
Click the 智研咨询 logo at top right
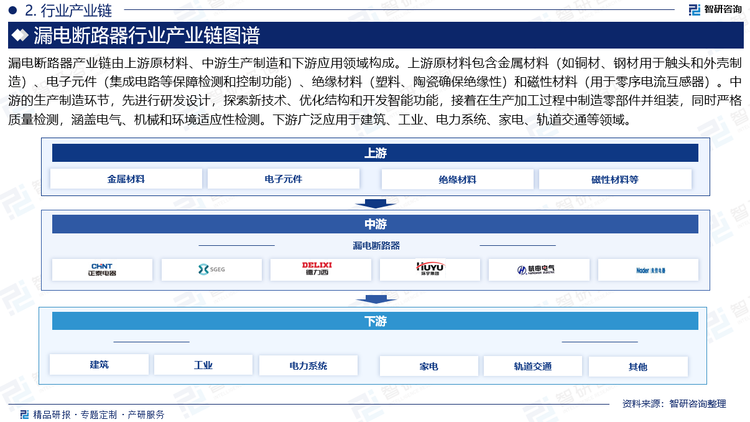coord(715,9)
